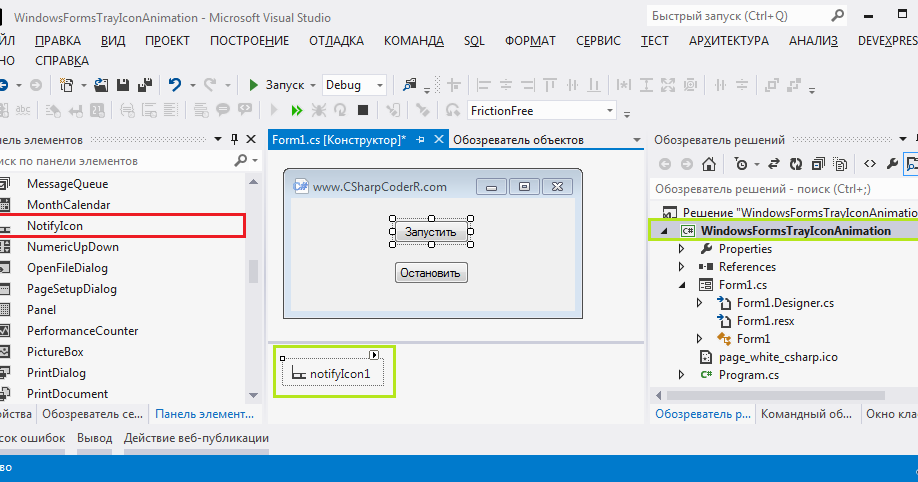Switch to Вывод bottom tab
The image size is (918, 482).
(94, 438)
